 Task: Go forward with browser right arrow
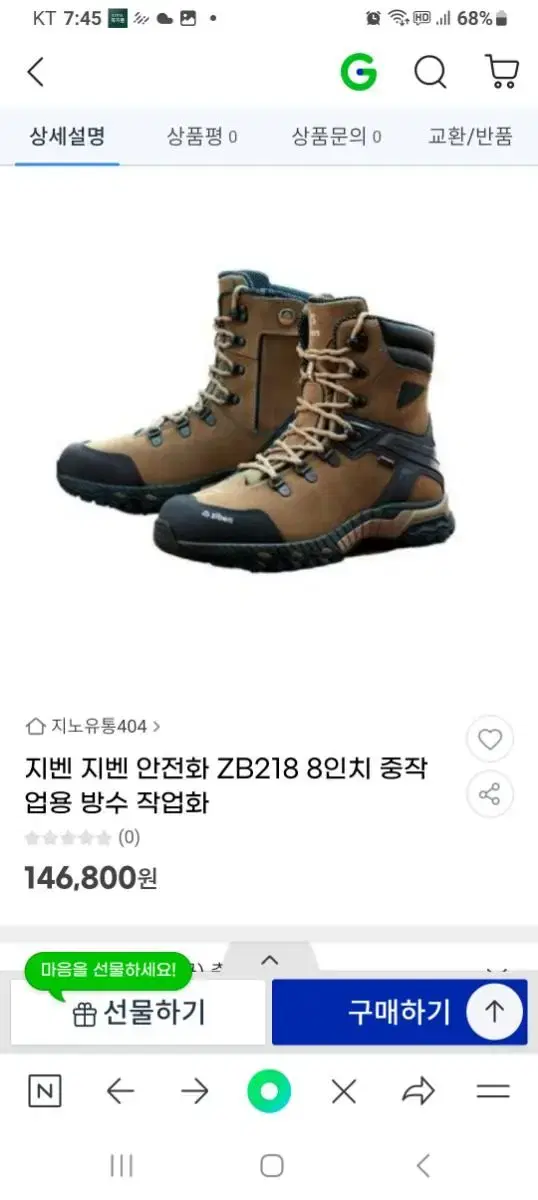pyautogui.click(x=194, y=1091)
